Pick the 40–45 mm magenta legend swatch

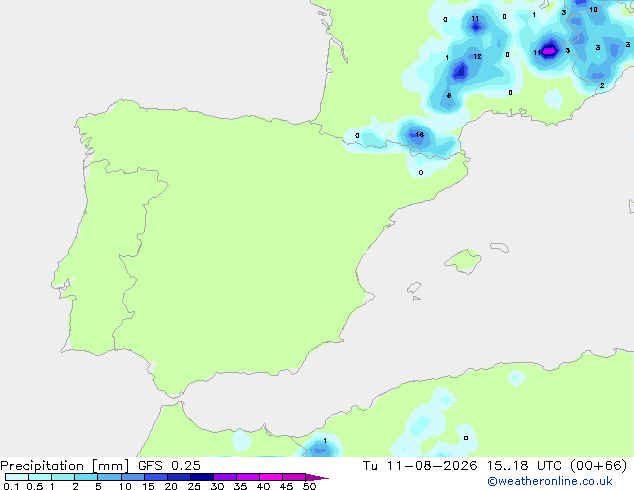[x=271, y=477]
